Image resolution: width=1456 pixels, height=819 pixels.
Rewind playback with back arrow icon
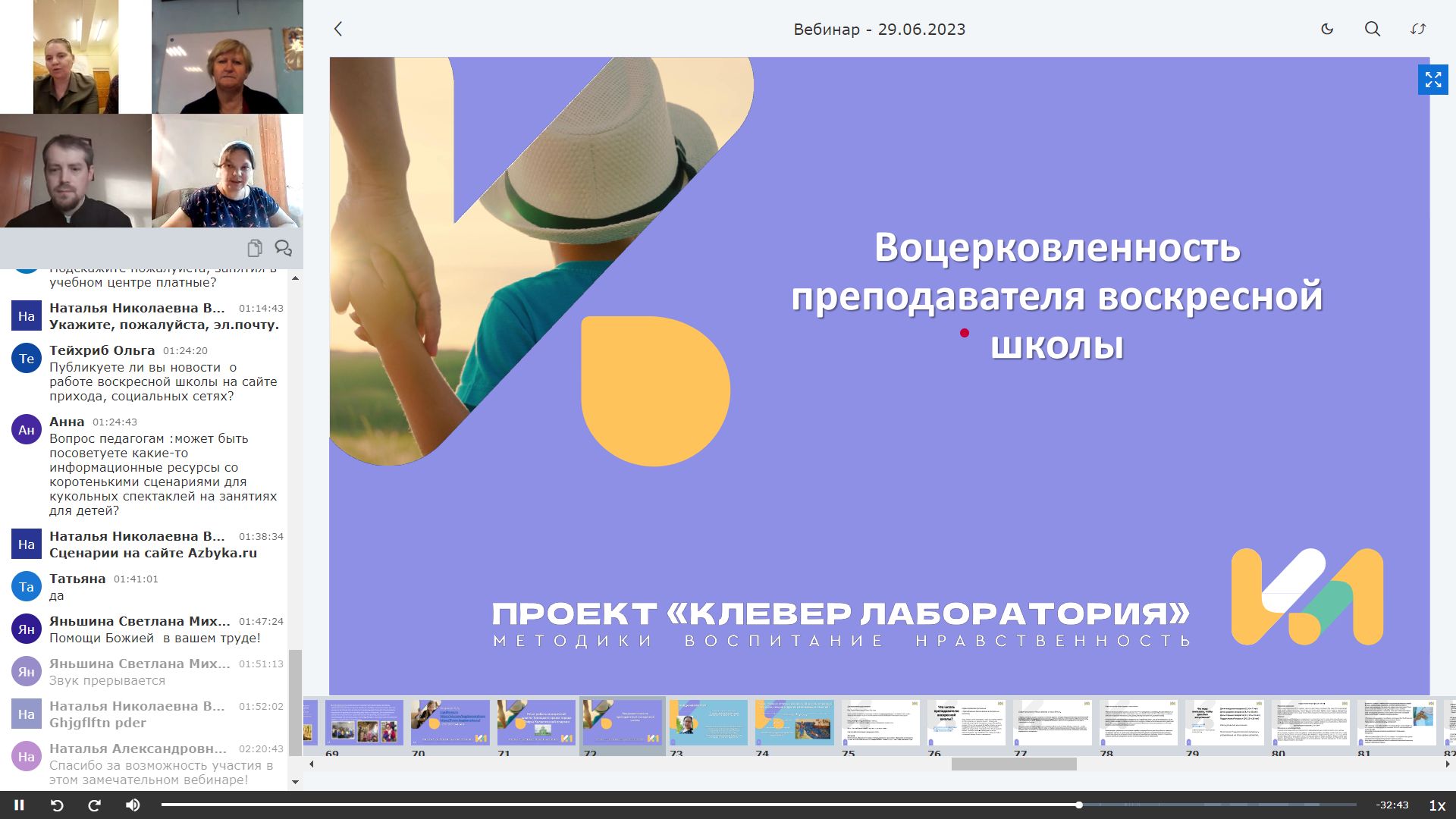57,805
